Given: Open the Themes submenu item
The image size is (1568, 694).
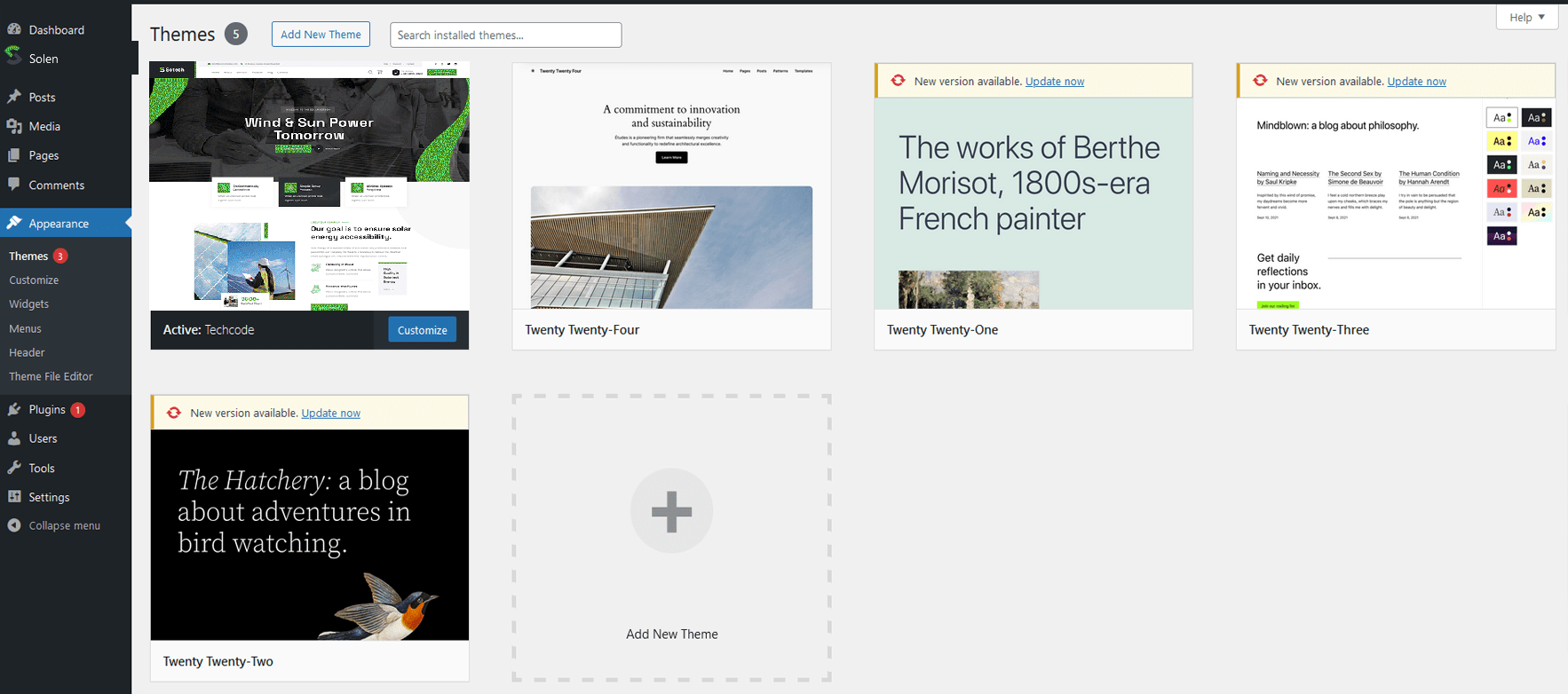Looking at the screenshot, I should point(28,256).
